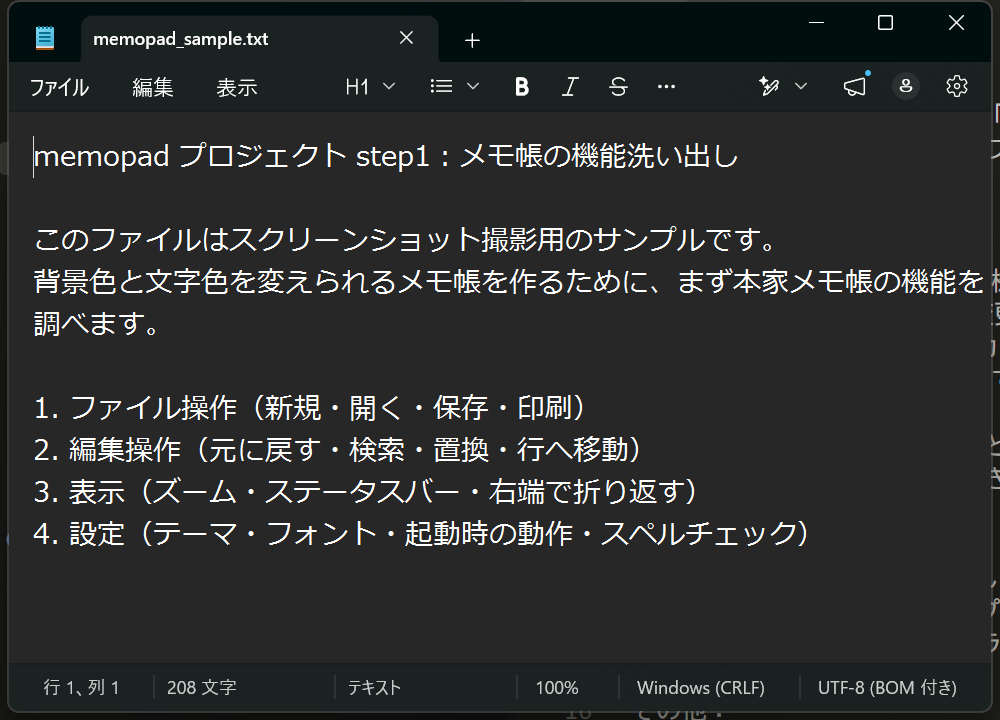This screenshot has width=1000, height=720.
Task: Open the megaphone what's new icon
Action: [855, 86]
